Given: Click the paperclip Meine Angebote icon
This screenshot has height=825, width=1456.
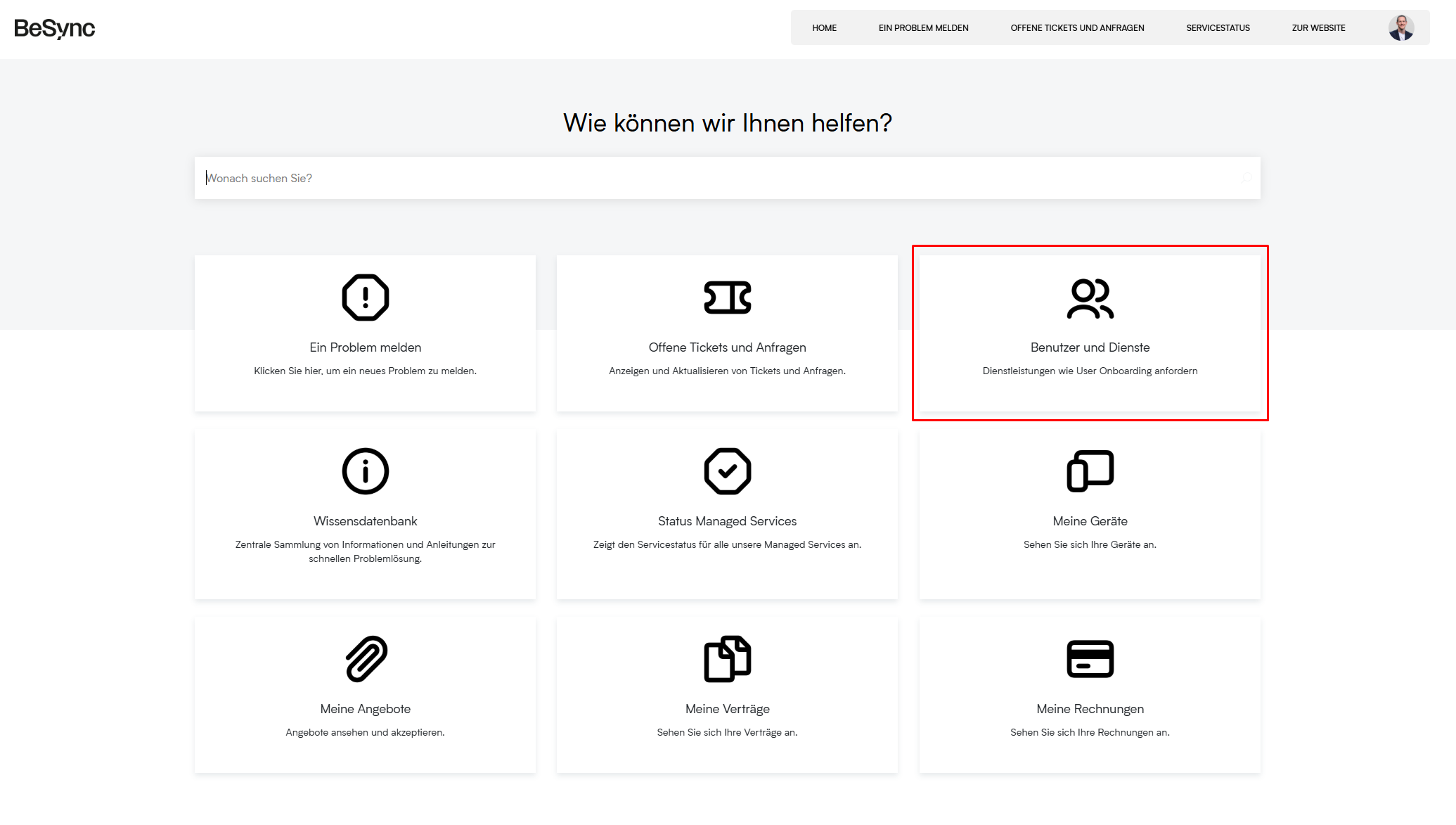Looking at the screenshot, I should 366,659.
